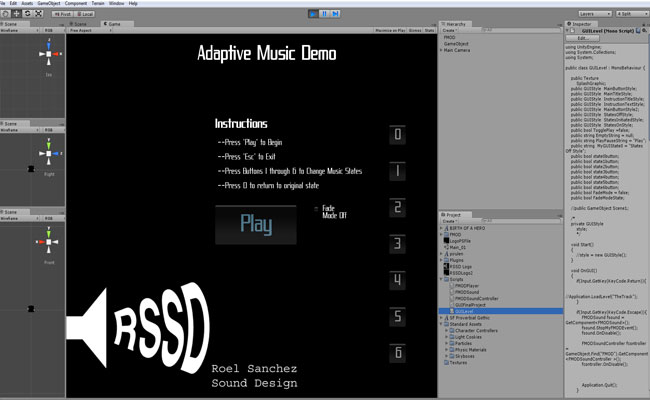Select FMODPlayer script icon
650x400 pixels.
tap(452, 286)
